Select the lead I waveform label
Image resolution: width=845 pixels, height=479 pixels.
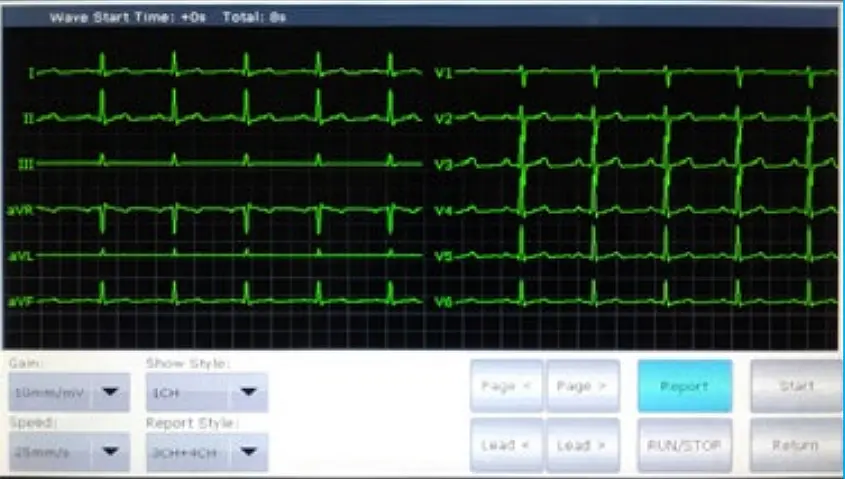[31, 73]
